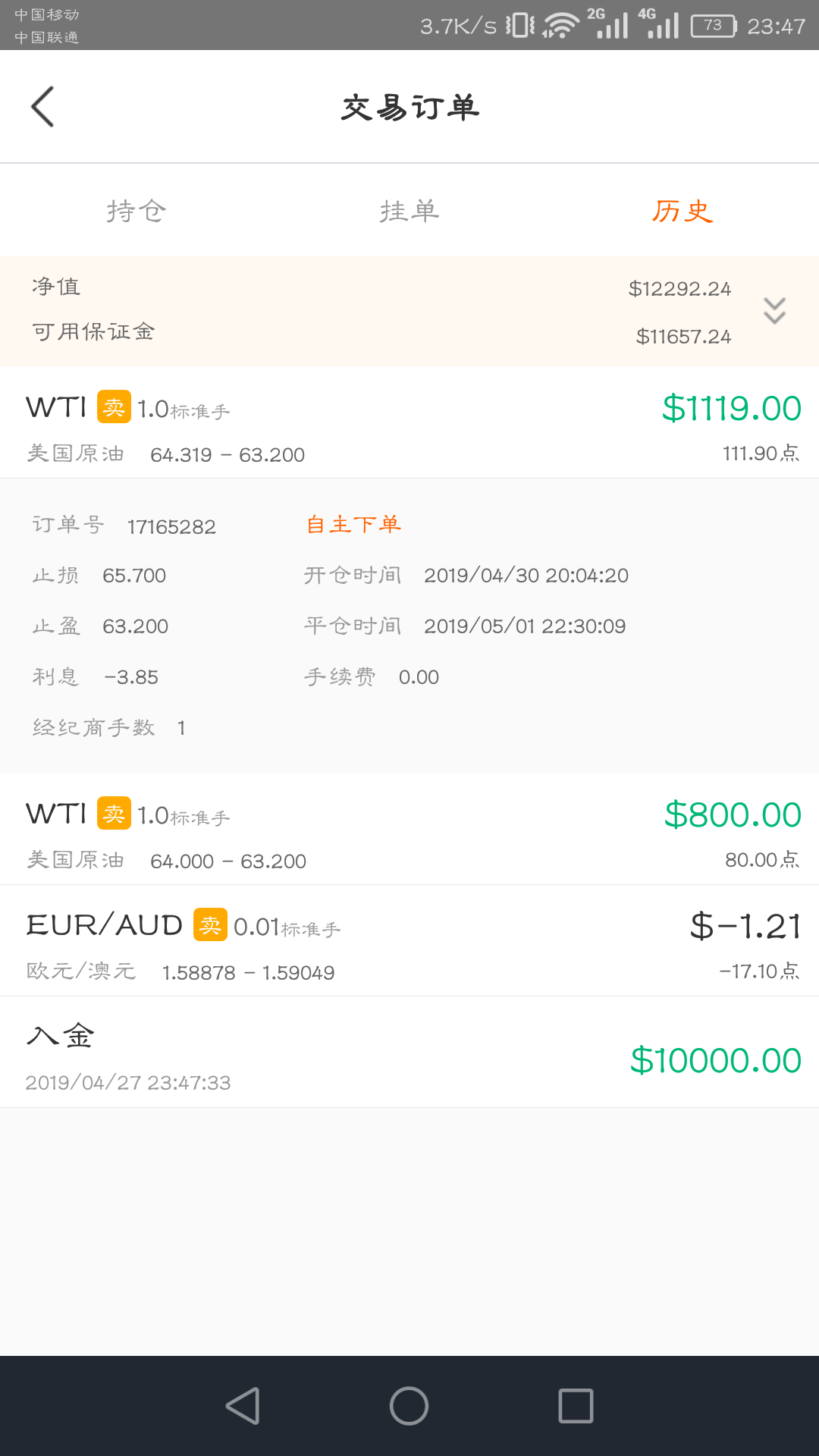Tap sell badge on EUR/AUD order
The image size is (819, 1456).
(210, 925)
